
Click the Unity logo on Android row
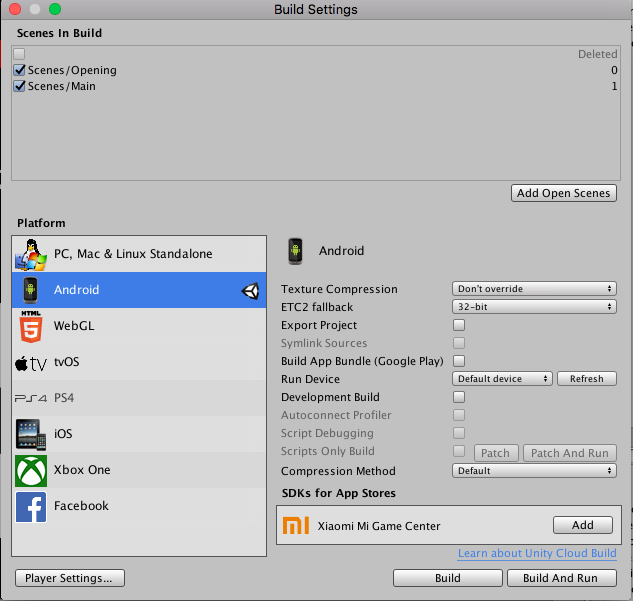(x=250, y=291)
